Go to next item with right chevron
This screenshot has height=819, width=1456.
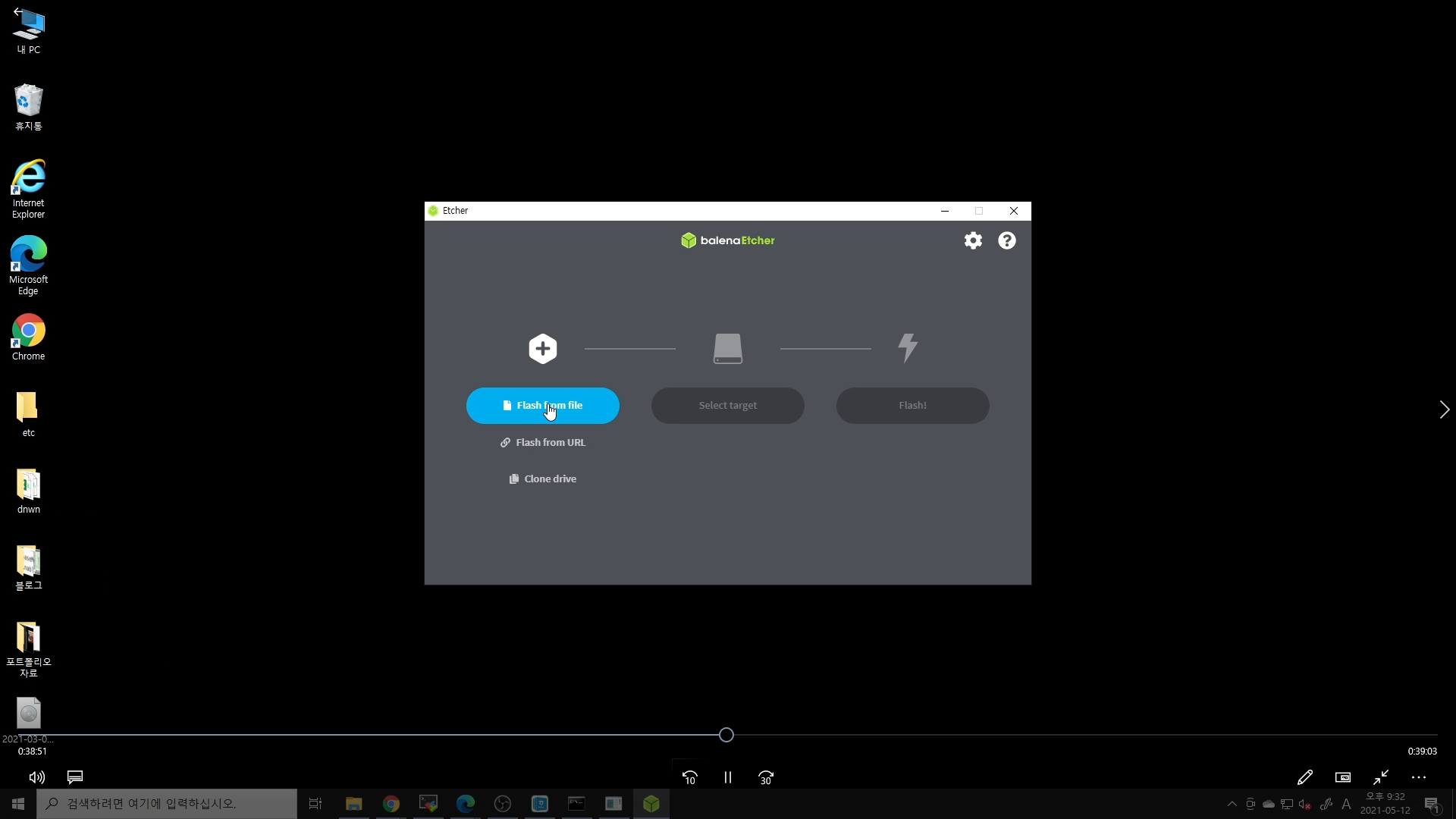pos(1444,409)
